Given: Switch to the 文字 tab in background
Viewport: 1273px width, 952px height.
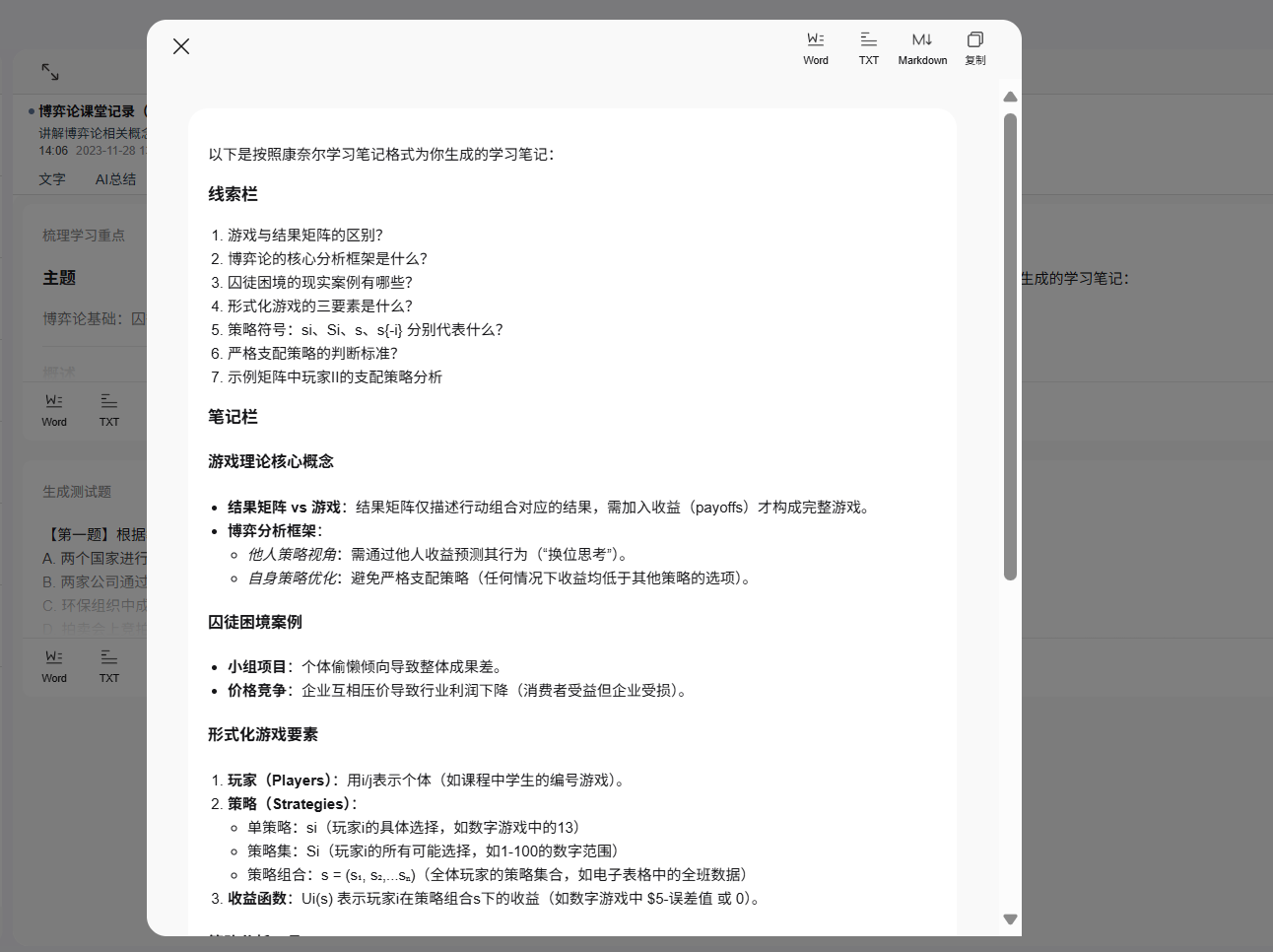Looking at the screenshot, I should (x=52, y=179).
